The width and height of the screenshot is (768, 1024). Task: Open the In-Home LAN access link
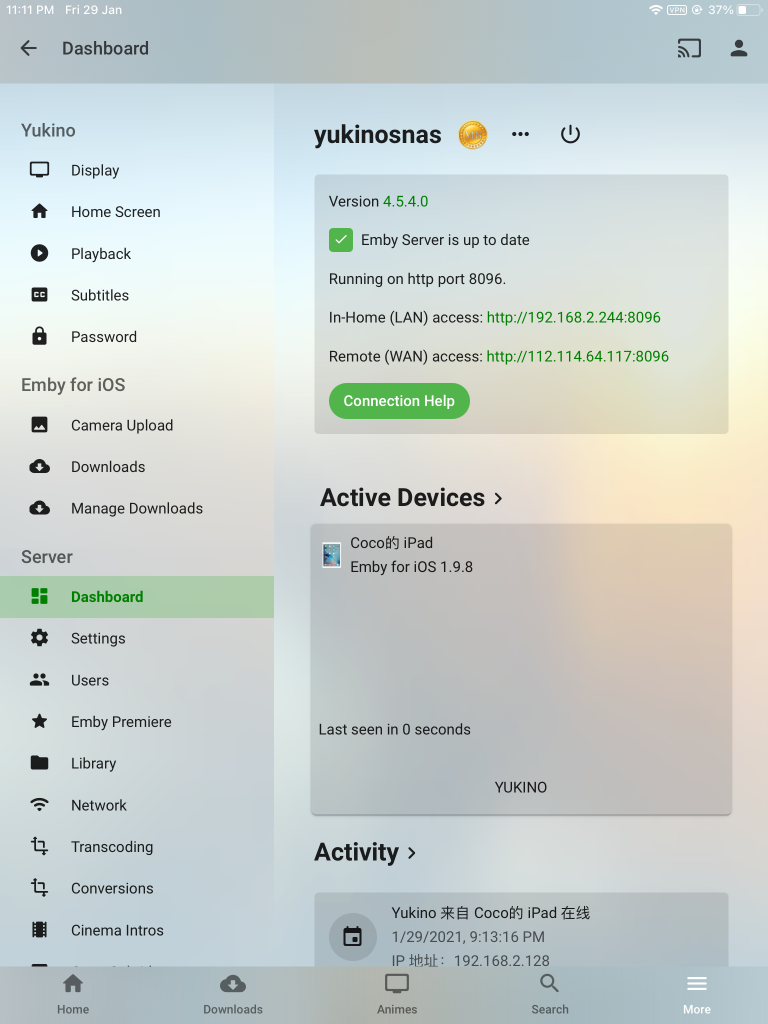573,317
